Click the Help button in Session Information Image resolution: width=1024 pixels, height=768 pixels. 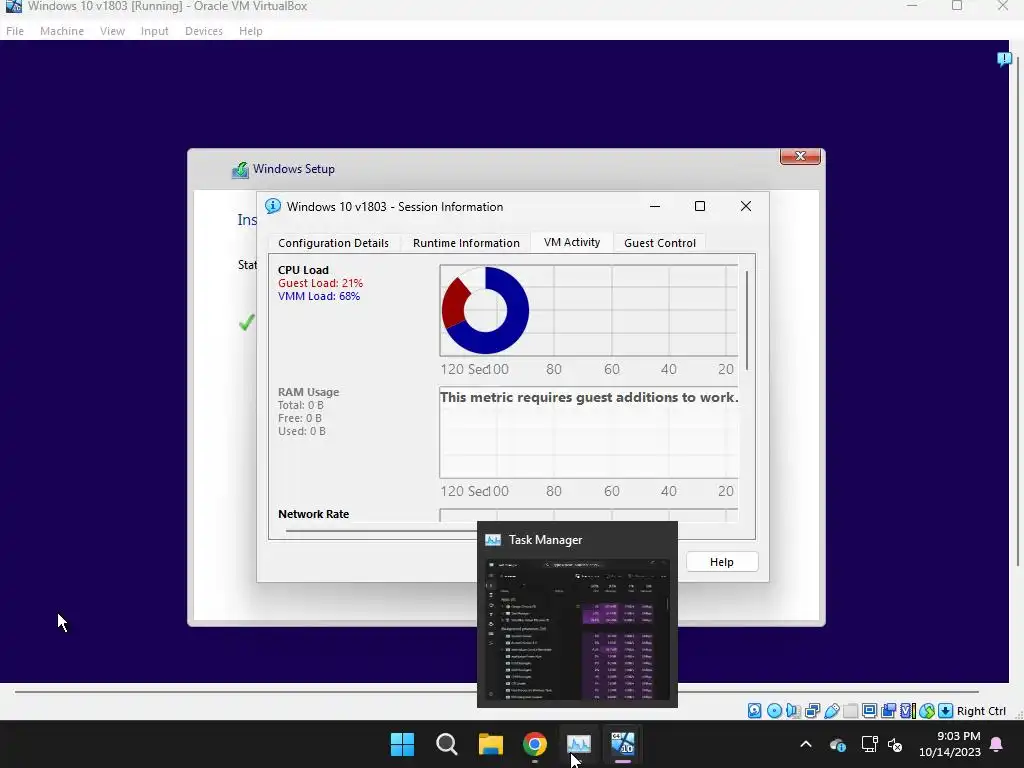tap(722, 562)
